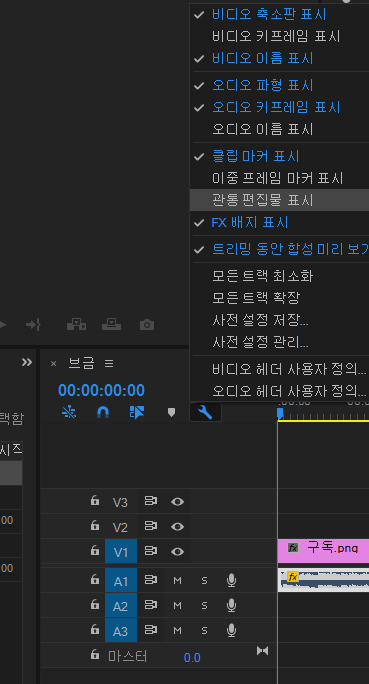
Task: Solo the A1 audio track
Action: 204,580
